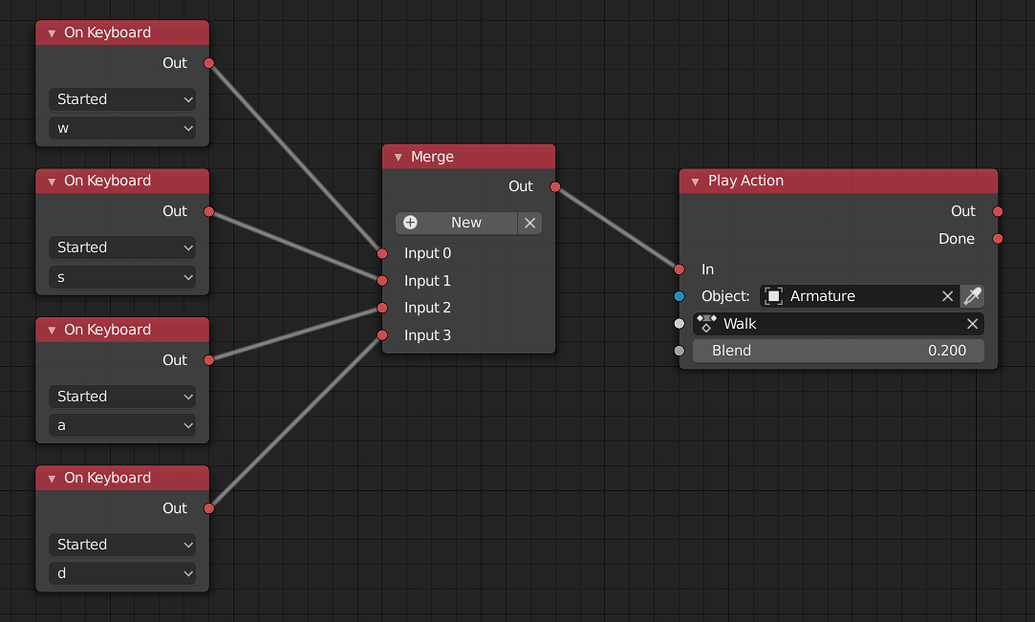This screenshot has height=622, width=1035.
Task: Click the X icon beside New in Merge node
Action: pos(530,222)
